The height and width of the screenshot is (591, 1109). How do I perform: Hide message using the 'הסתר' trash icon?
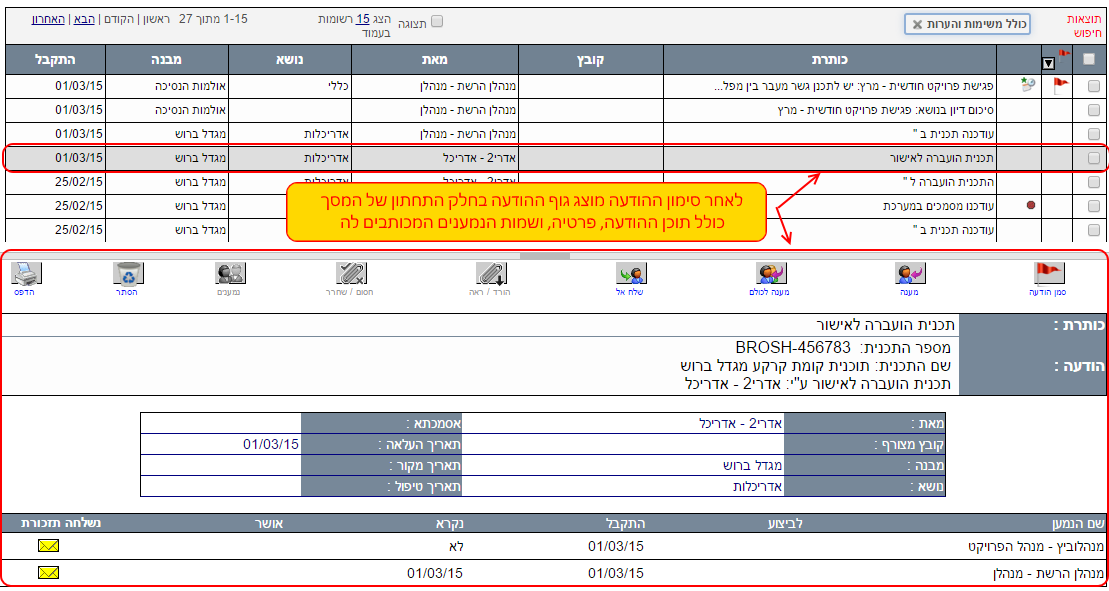point(127,273)
